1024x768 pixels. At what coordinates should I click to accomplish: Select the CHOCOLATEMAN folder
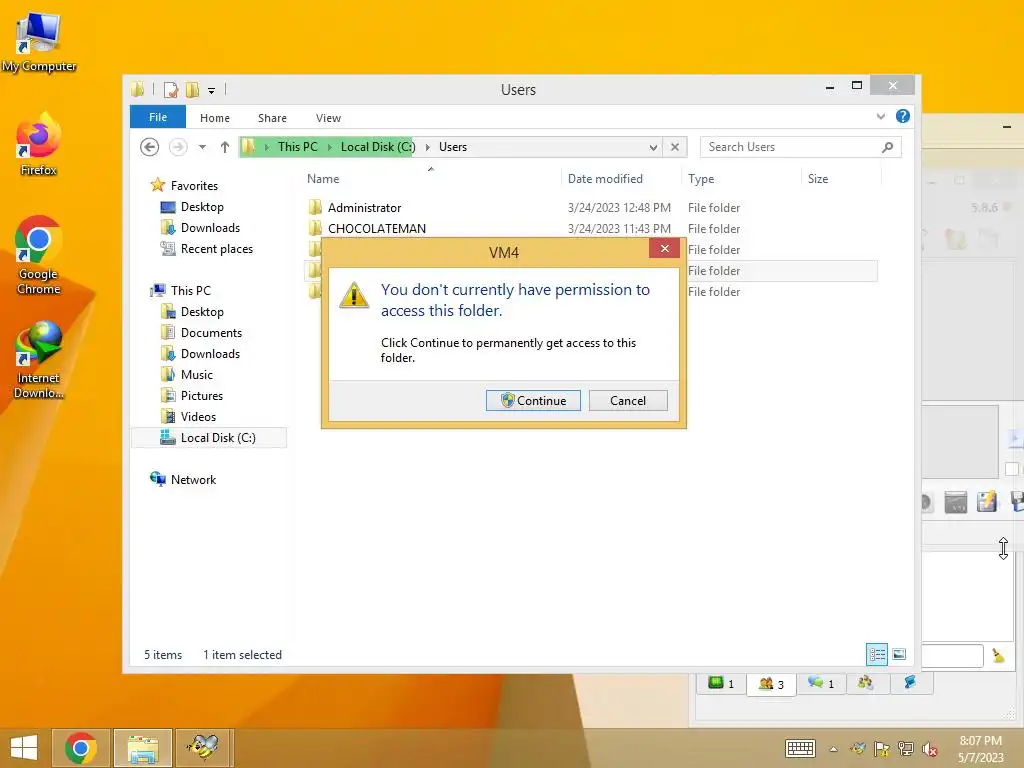[377, 229]
